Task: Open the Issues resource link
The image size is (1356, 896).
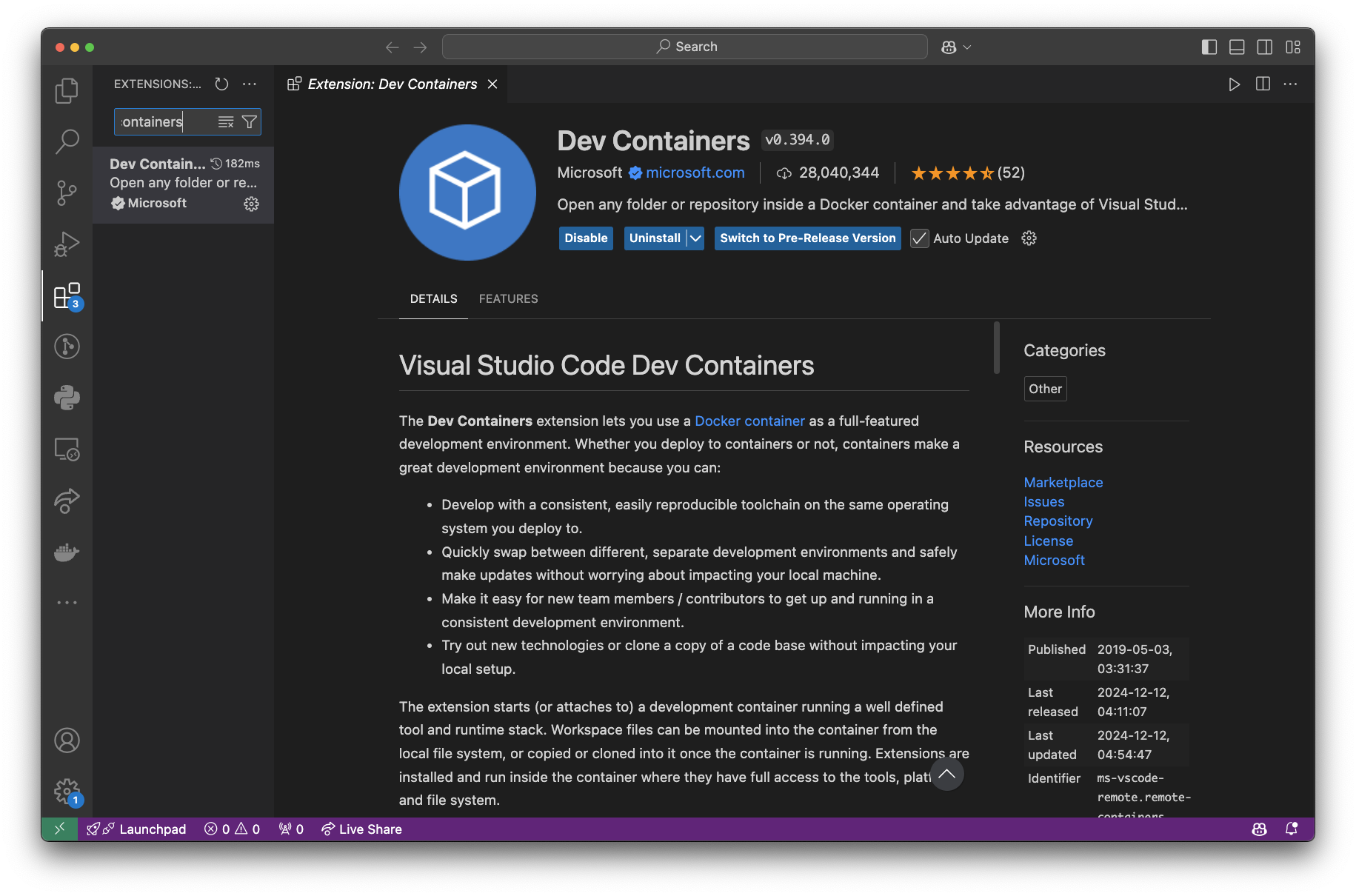Action: [x=1043, y=501]
